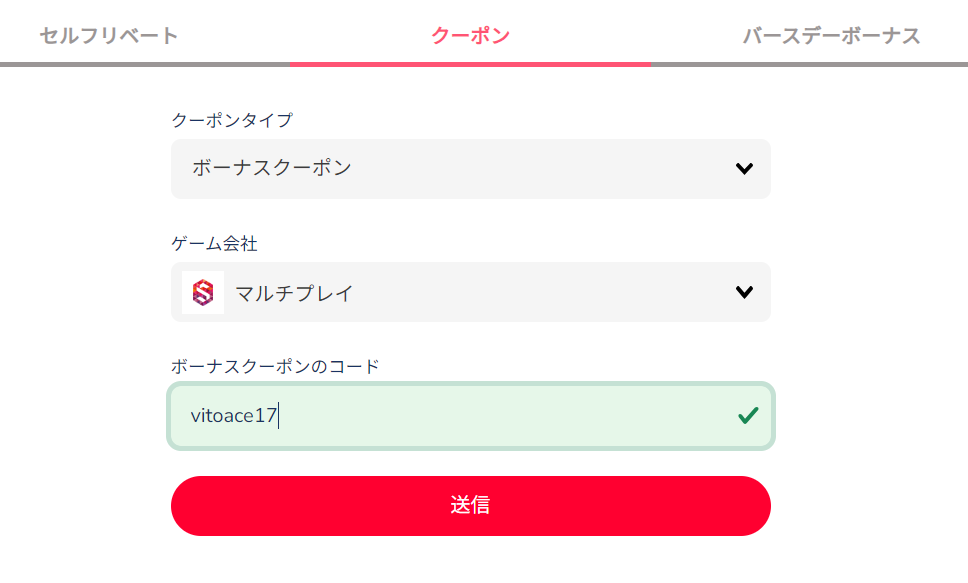Click the gray underline below バースデーボーナス tab
Screen dimensions: 968x583
(809, 64)
